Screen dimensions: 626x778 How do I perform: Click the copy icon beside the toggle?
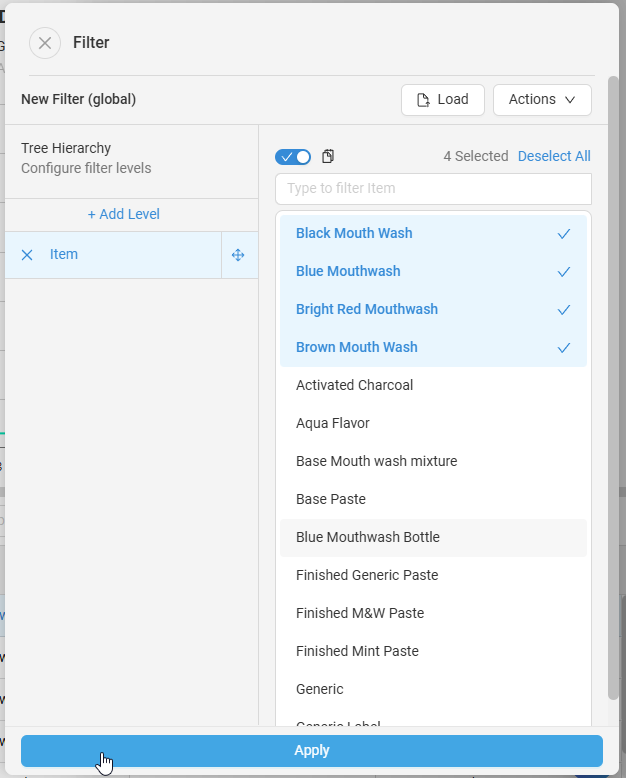(x=328, y=156)
